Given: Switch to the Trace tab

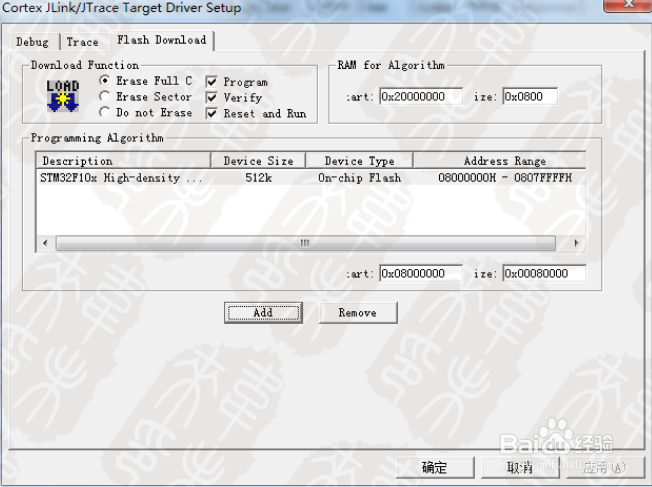Looking at the screenshot, I should pos(83,42).
